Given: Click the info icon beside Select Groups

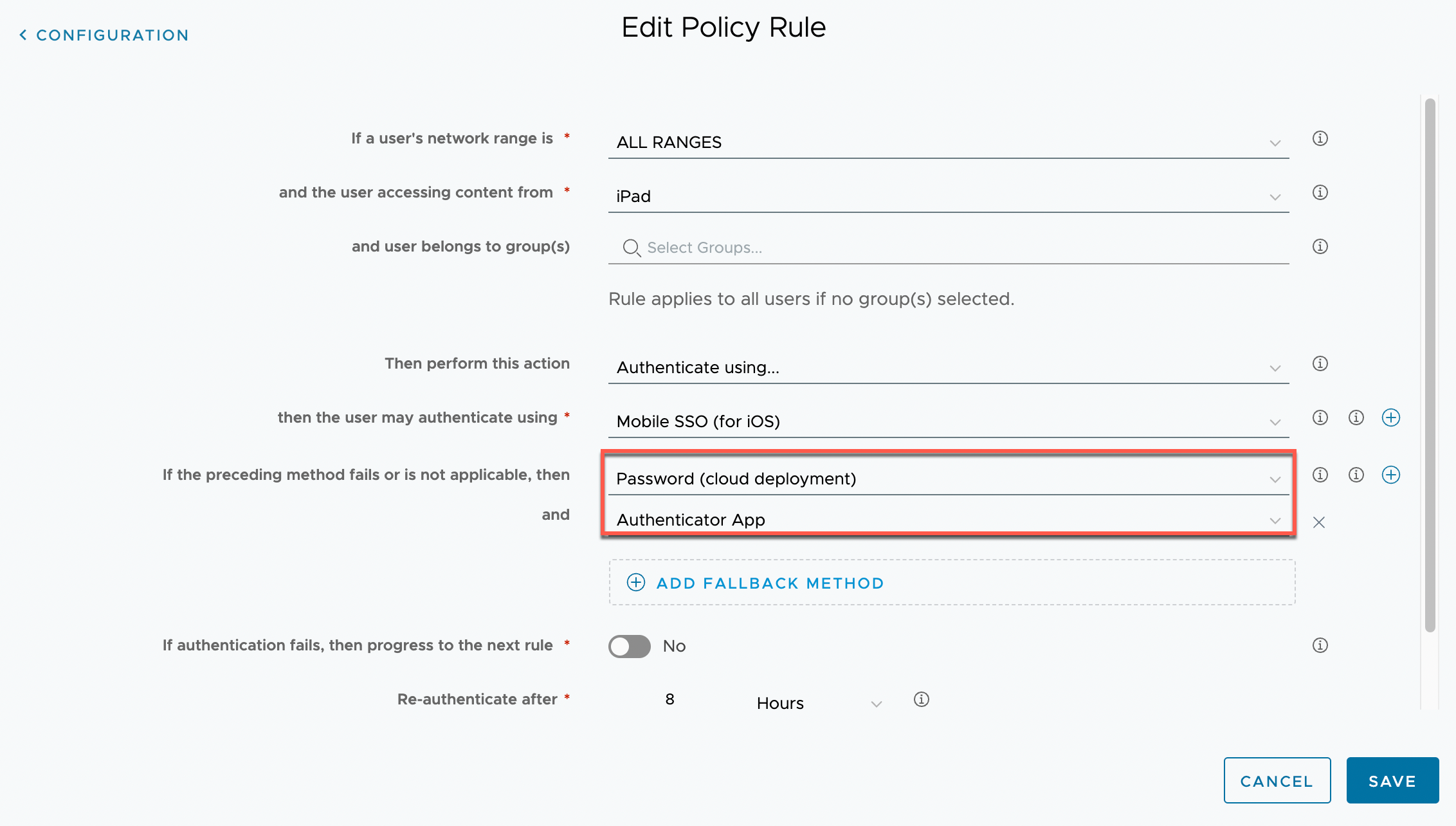Looking at the screenshot, I should click(x=1320, y=246).
